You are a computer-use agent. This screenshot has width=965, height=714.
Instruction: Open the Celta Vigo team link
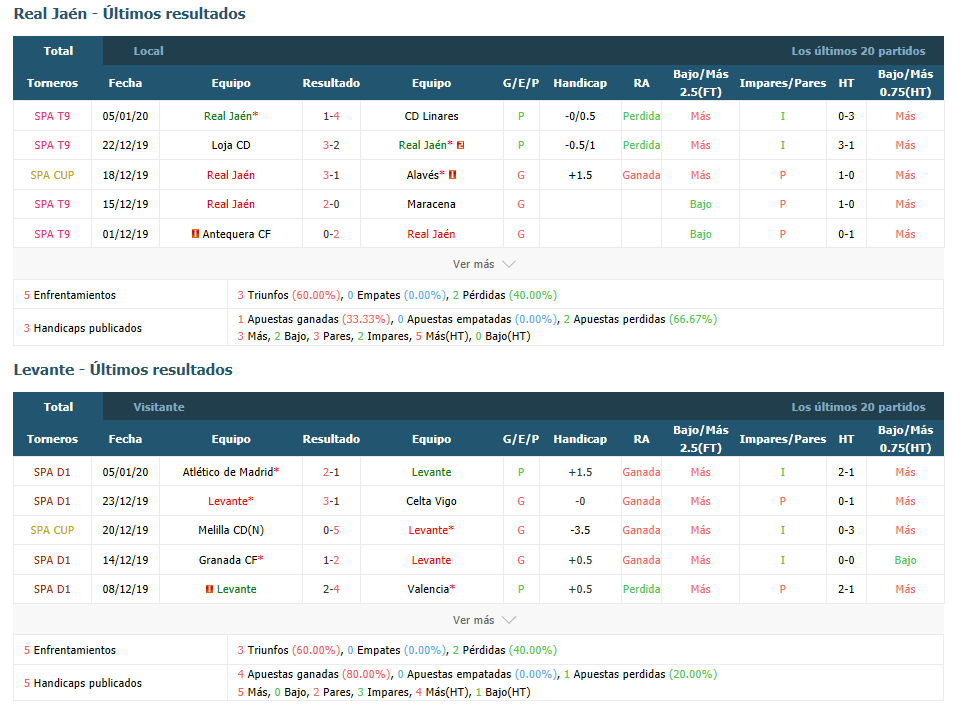tap(431, 501)
